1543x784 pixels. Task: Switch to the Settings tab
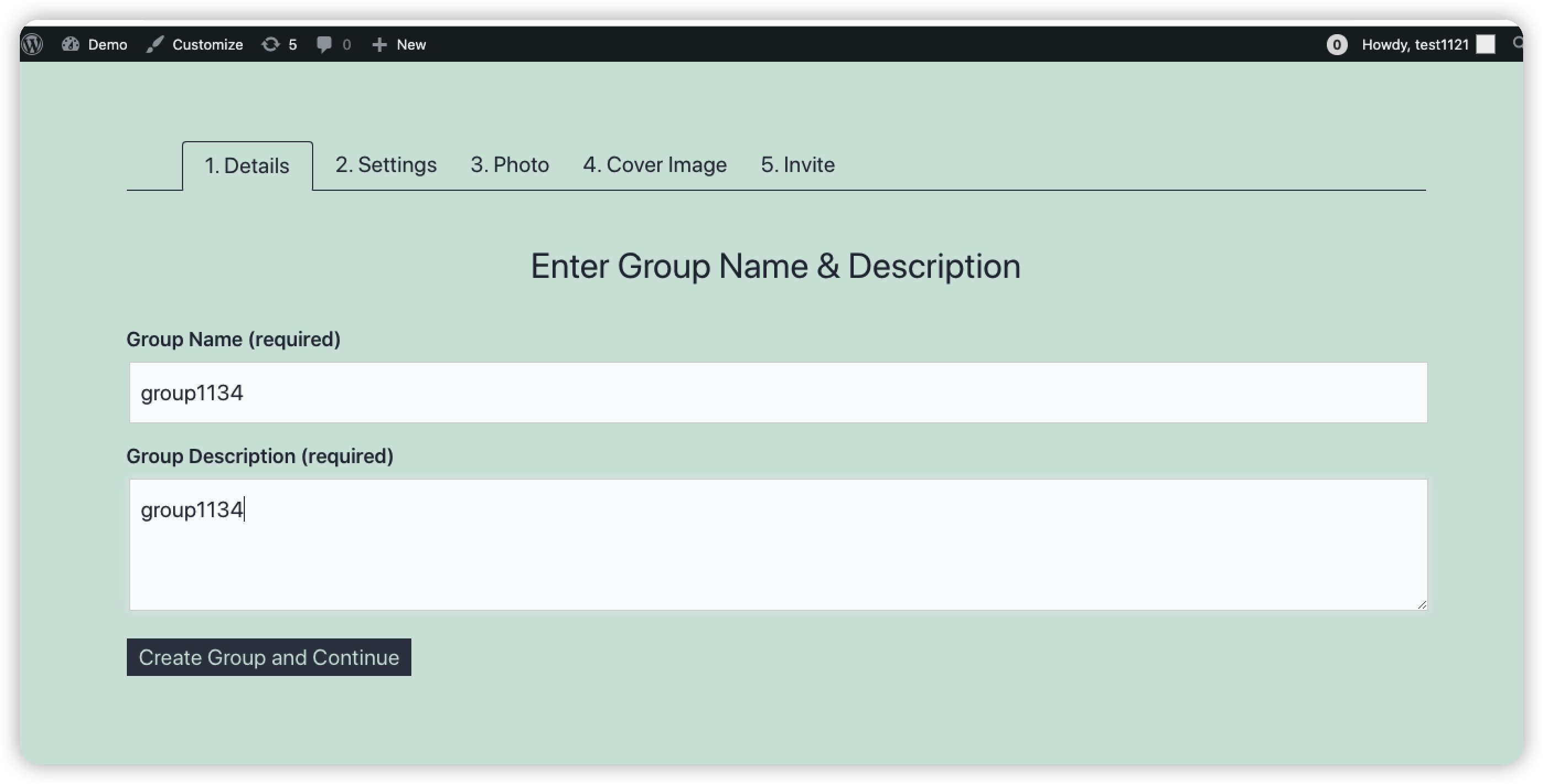click(386, 165)
